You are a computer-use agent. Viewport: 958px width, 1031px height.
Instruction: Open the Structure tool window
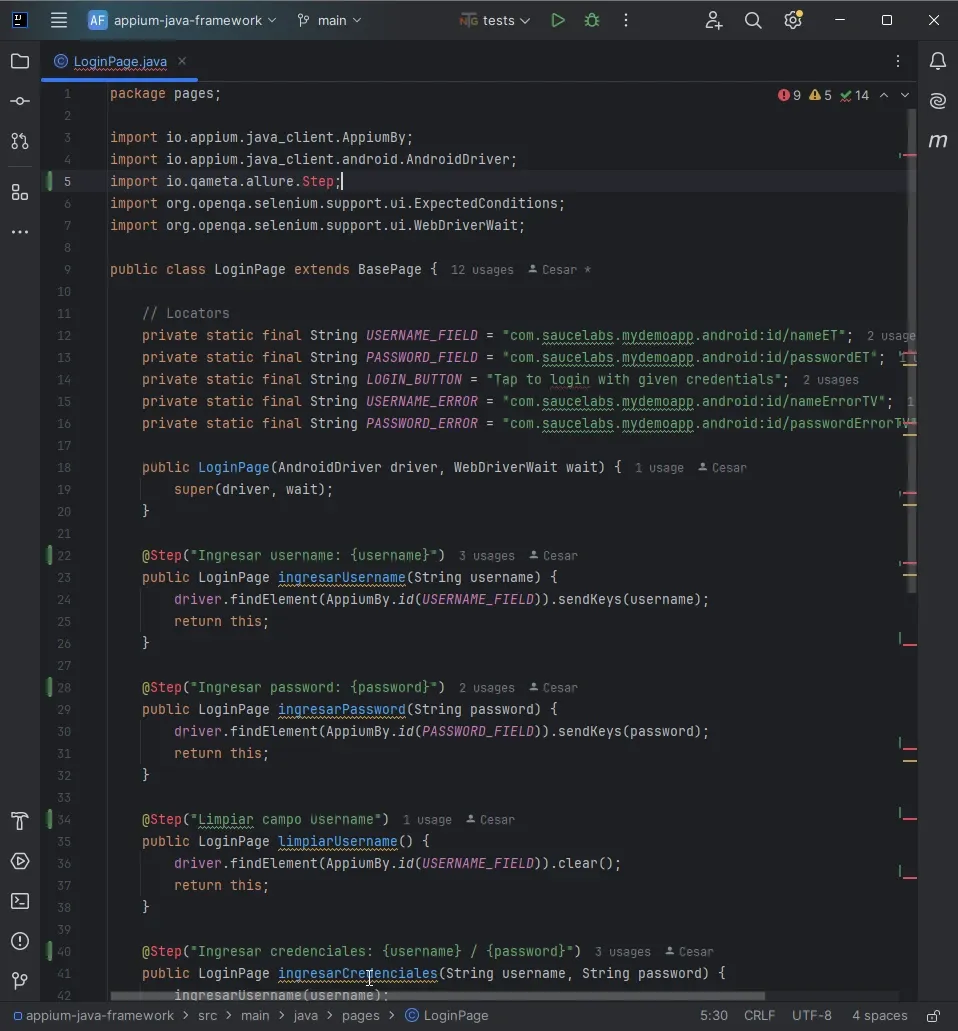(20, 192)
